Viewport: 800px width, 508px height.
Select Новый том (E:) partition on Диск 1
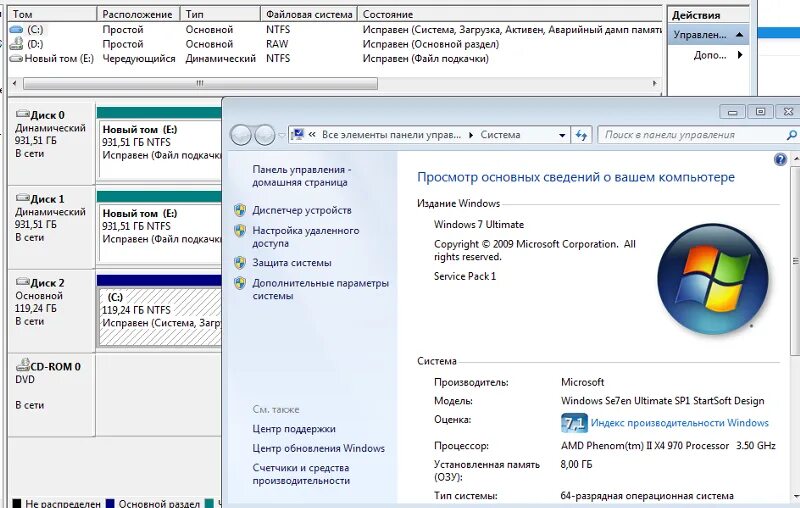click(160, 232)
